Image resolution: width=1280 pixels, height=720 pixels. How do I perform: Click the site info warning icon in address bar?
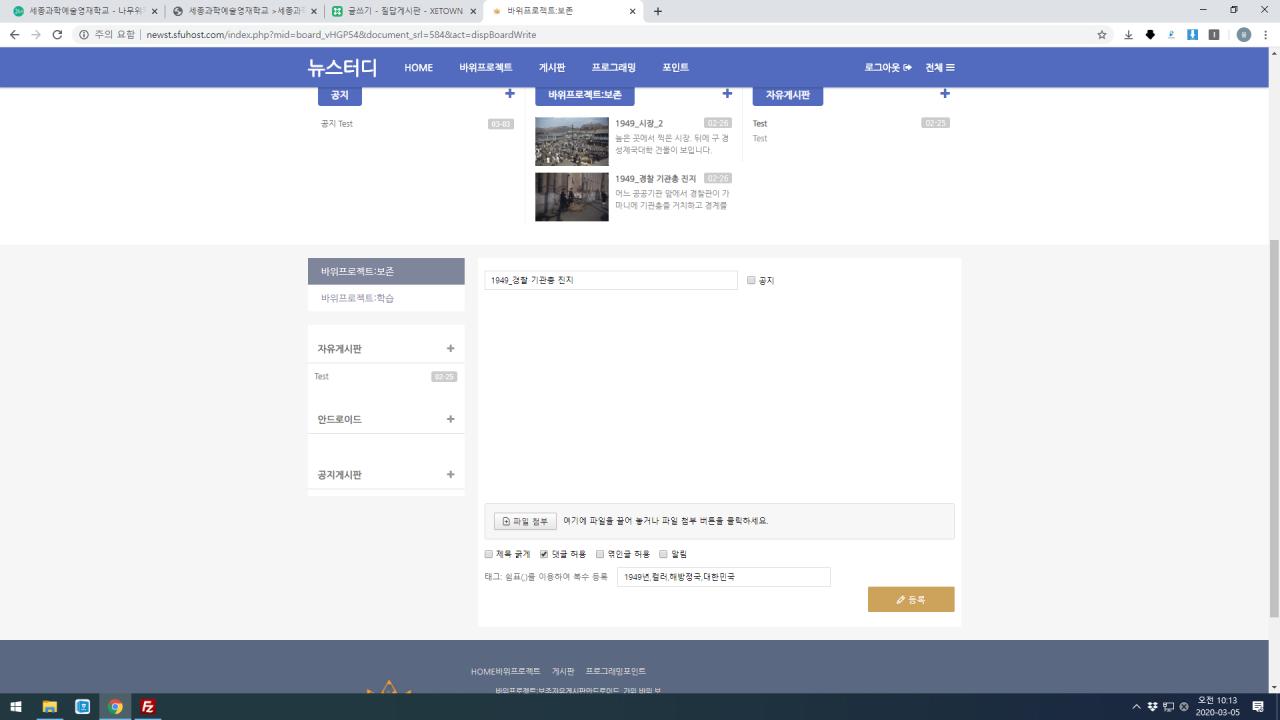[x=84, y=34]
